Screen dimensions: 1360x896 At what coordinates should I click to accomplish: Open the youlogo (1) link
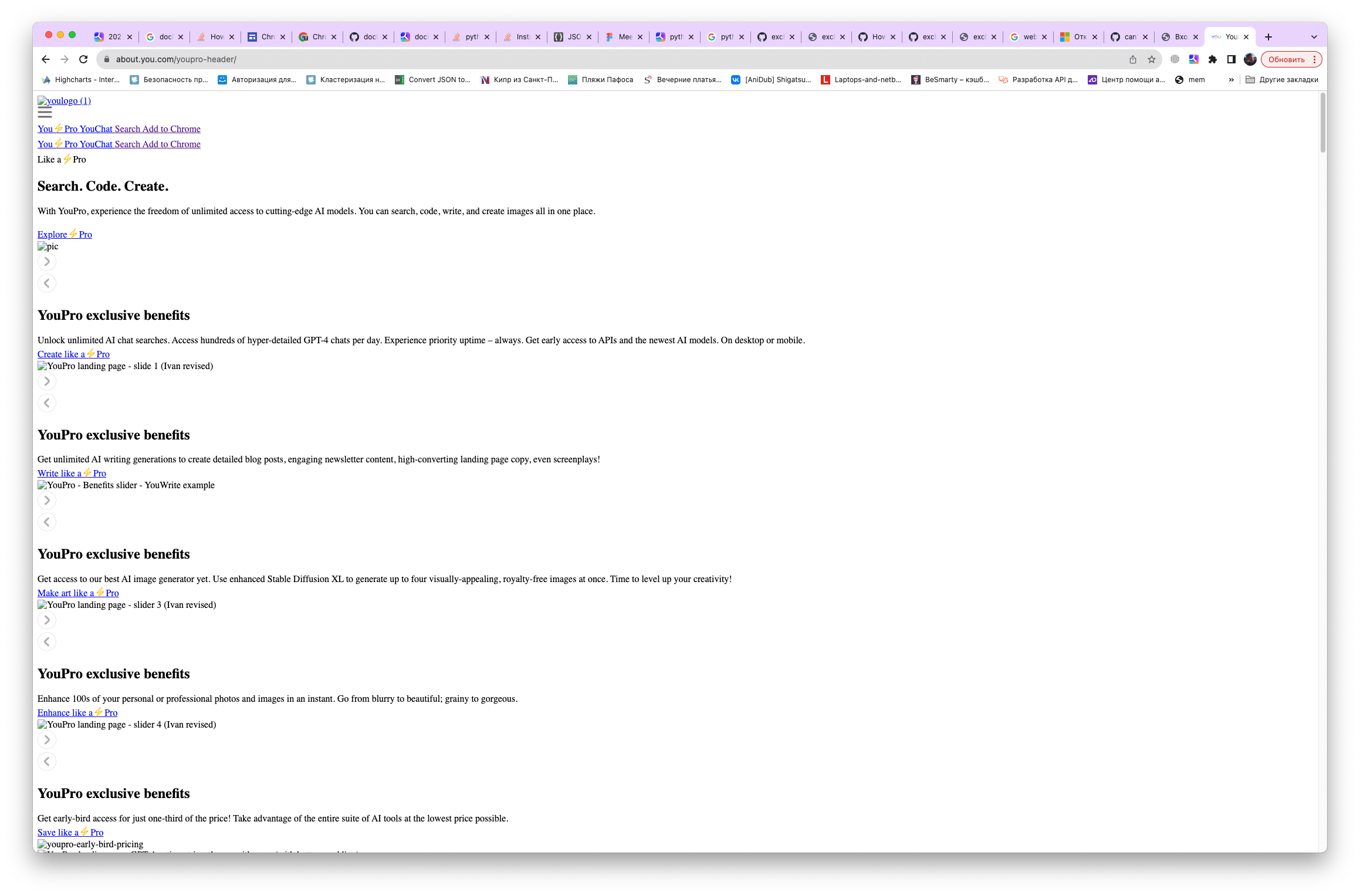(64, 101)
